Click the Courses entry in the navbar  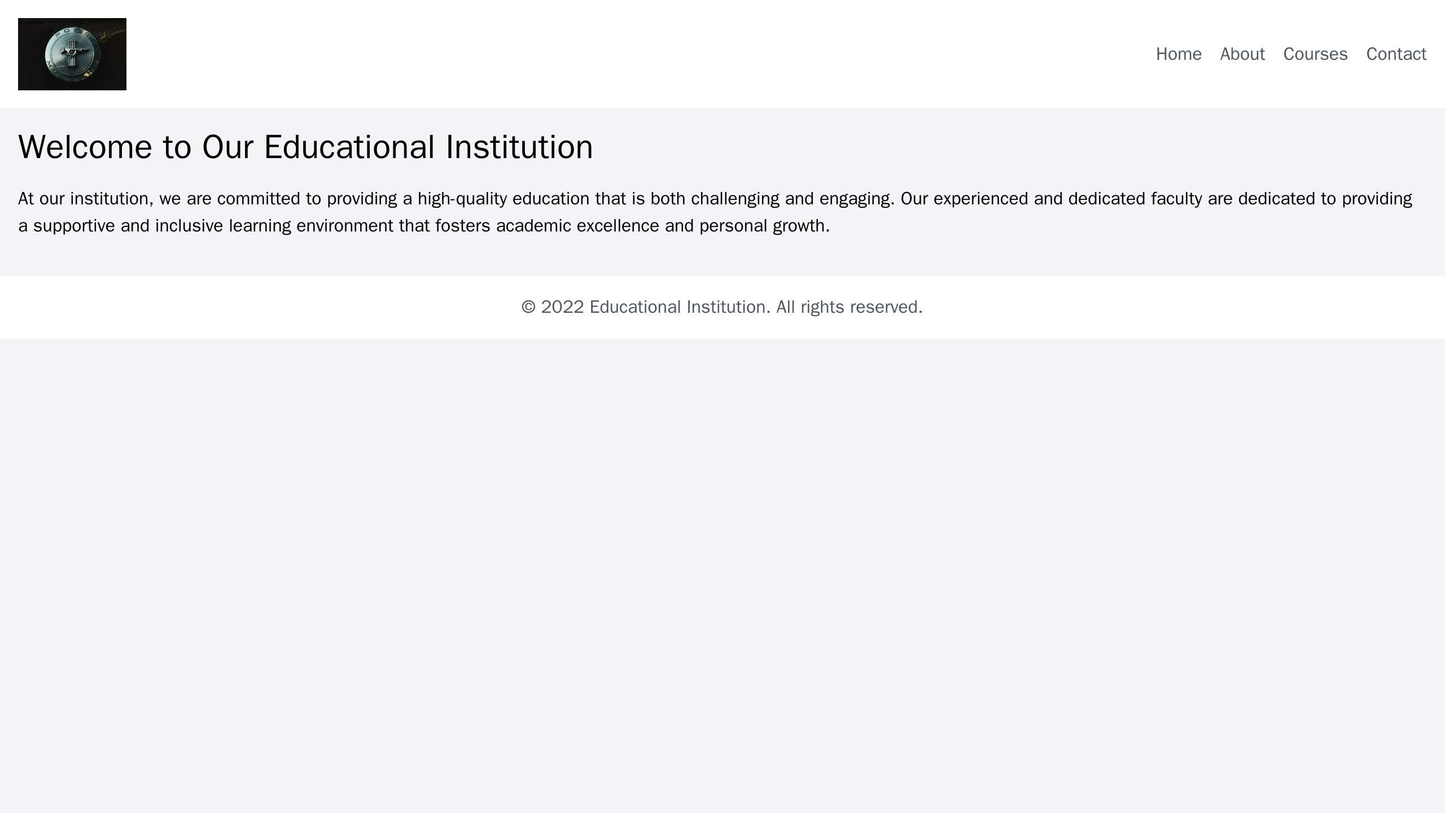coord(1315,54)
